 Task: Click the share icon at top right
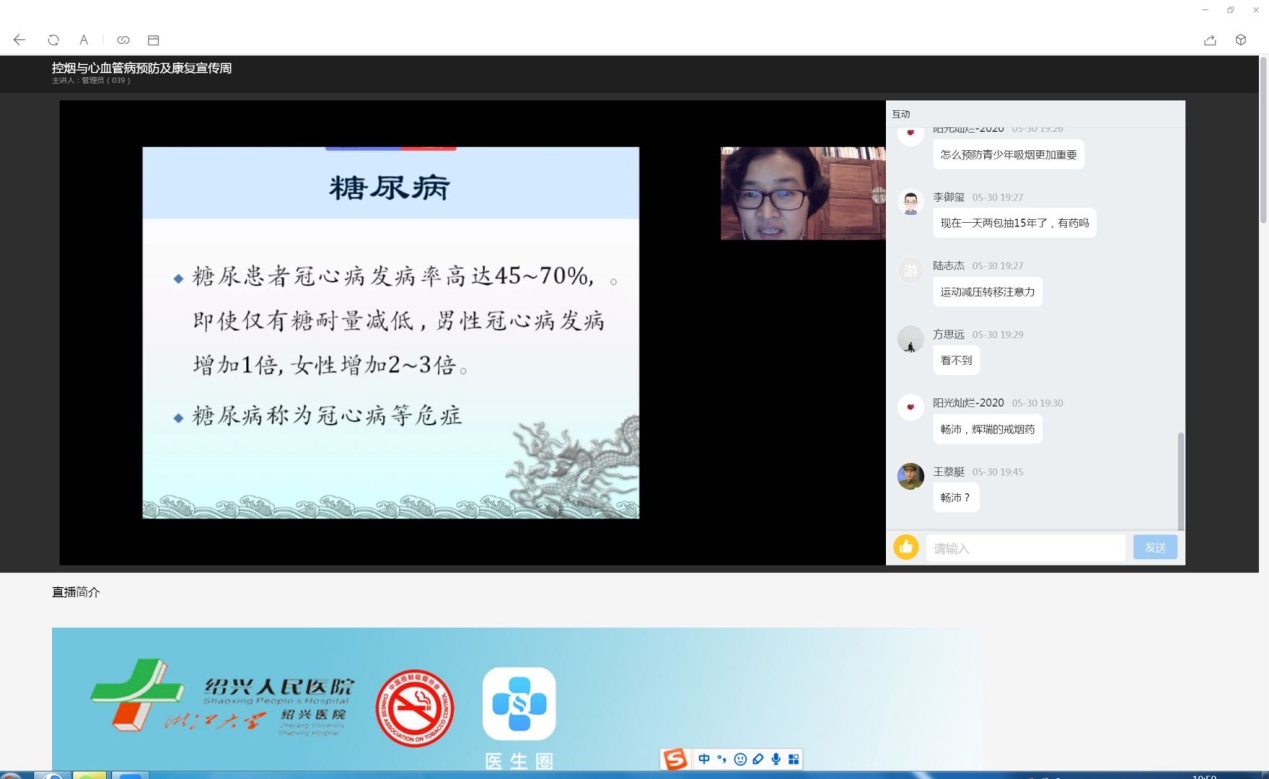(1210, 40)
